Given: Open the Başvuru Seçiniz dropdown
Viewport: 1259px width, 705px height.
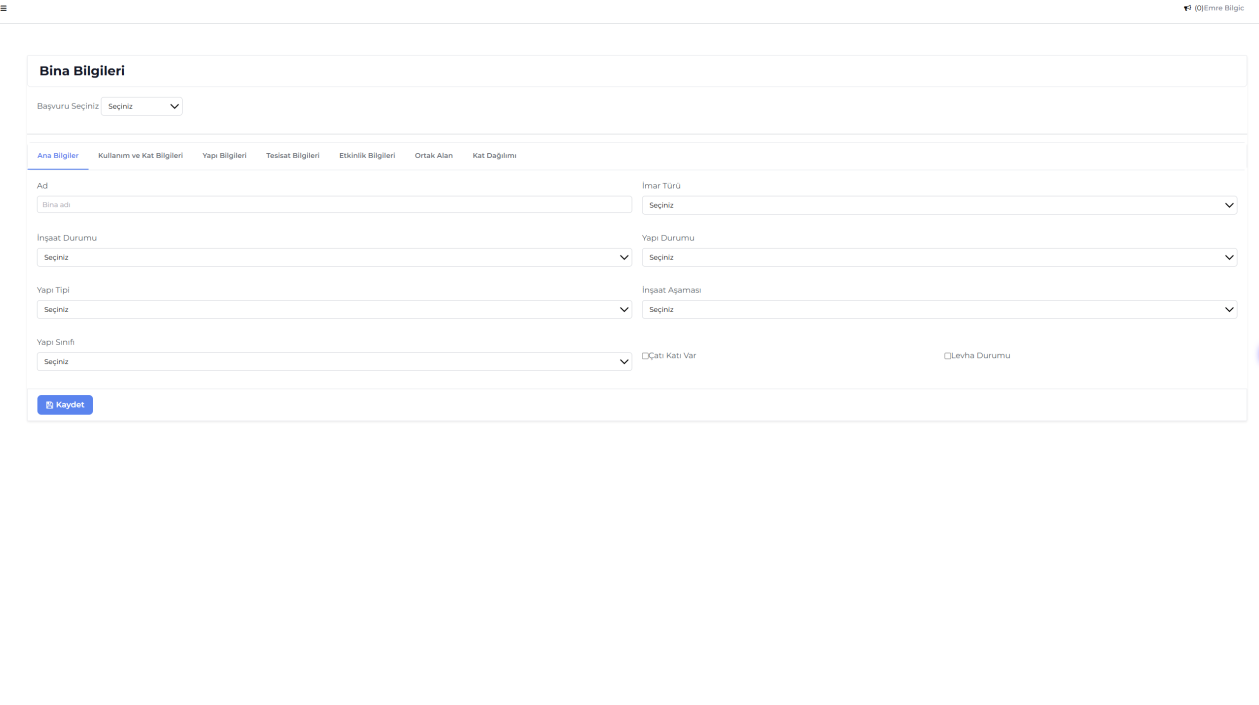Looking at the screenshot, I should (142, 106).
